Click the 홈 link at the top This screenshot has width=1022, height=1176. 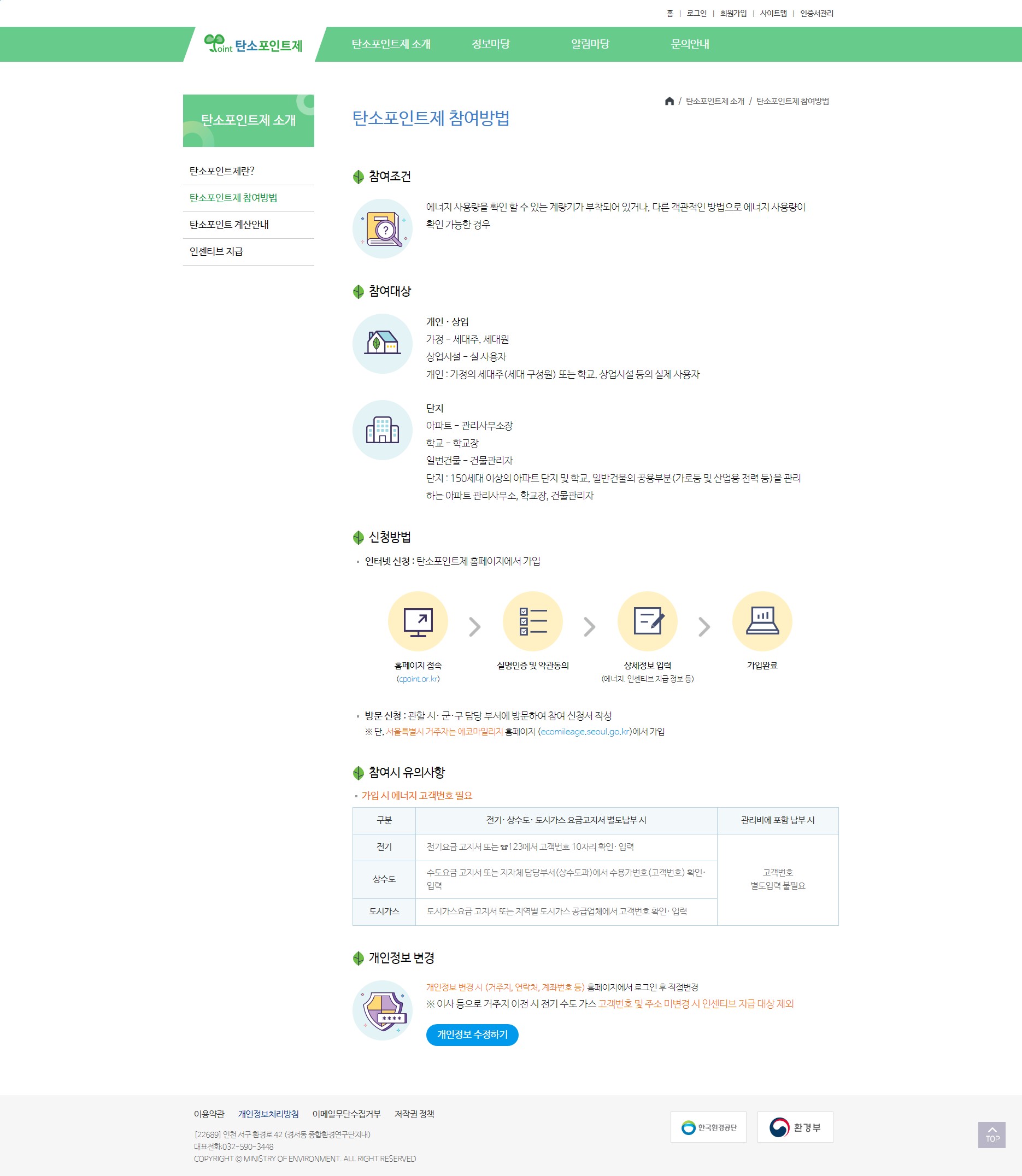pyautogui.click(x=669, y=13)
